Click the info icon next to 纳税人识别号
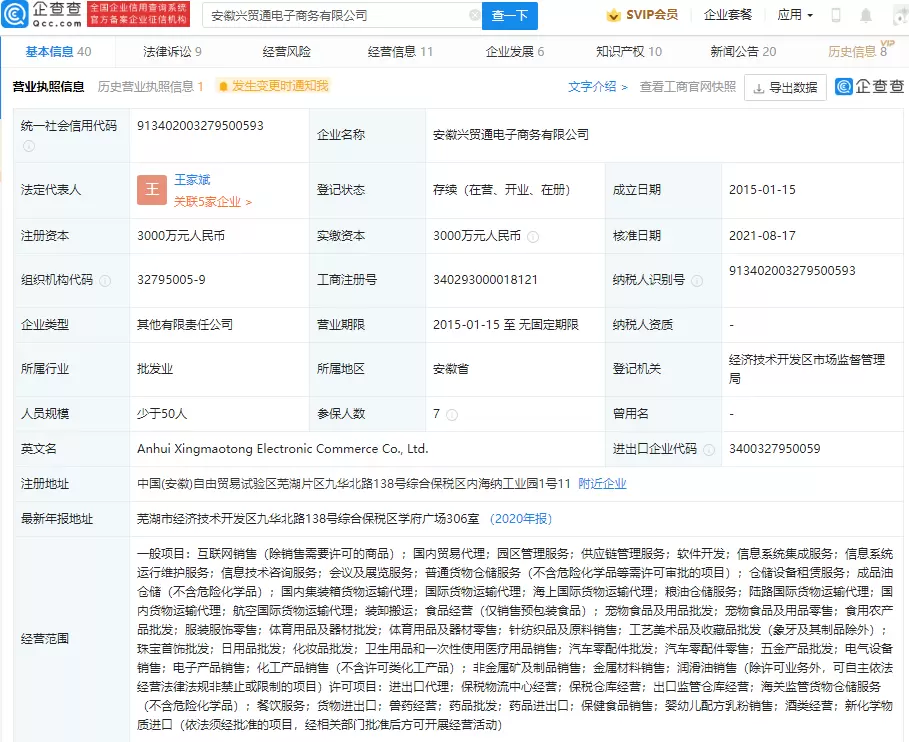 click(694, 281)
